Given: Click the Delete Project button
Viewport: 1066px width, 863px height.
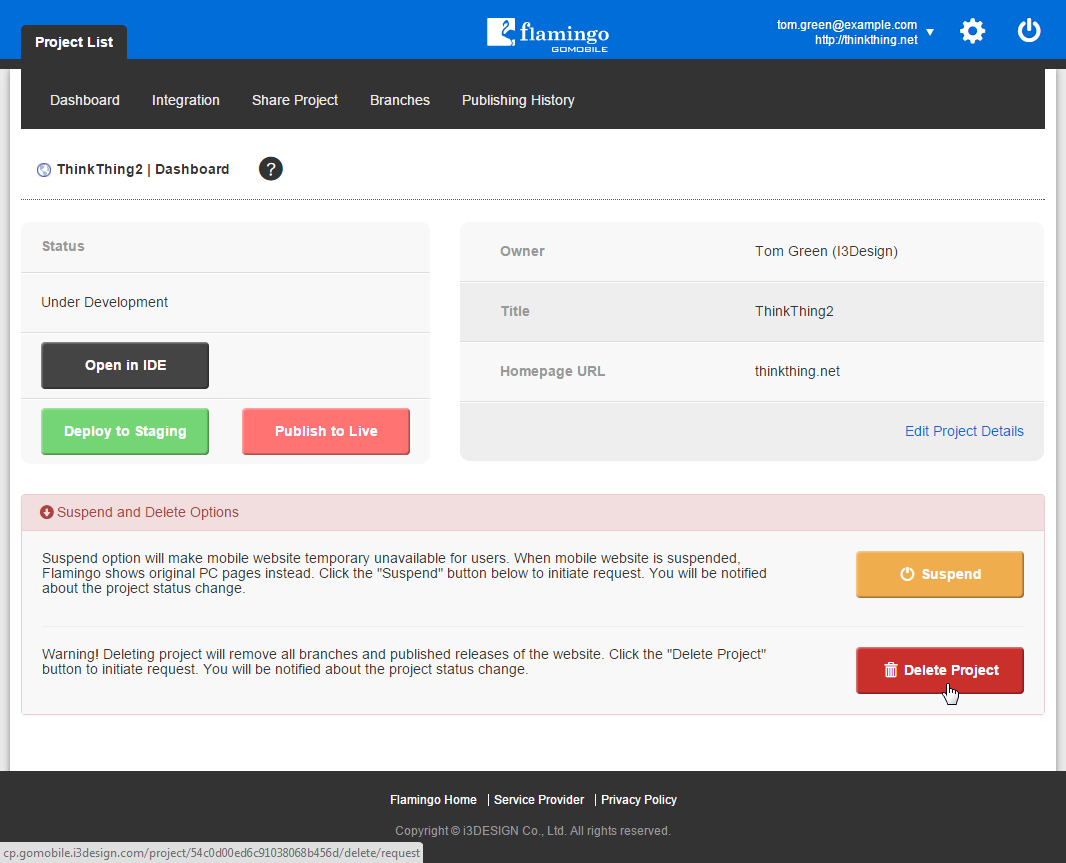Looking at the screenshot, I should pyautogui.click(x=940, y=670).
